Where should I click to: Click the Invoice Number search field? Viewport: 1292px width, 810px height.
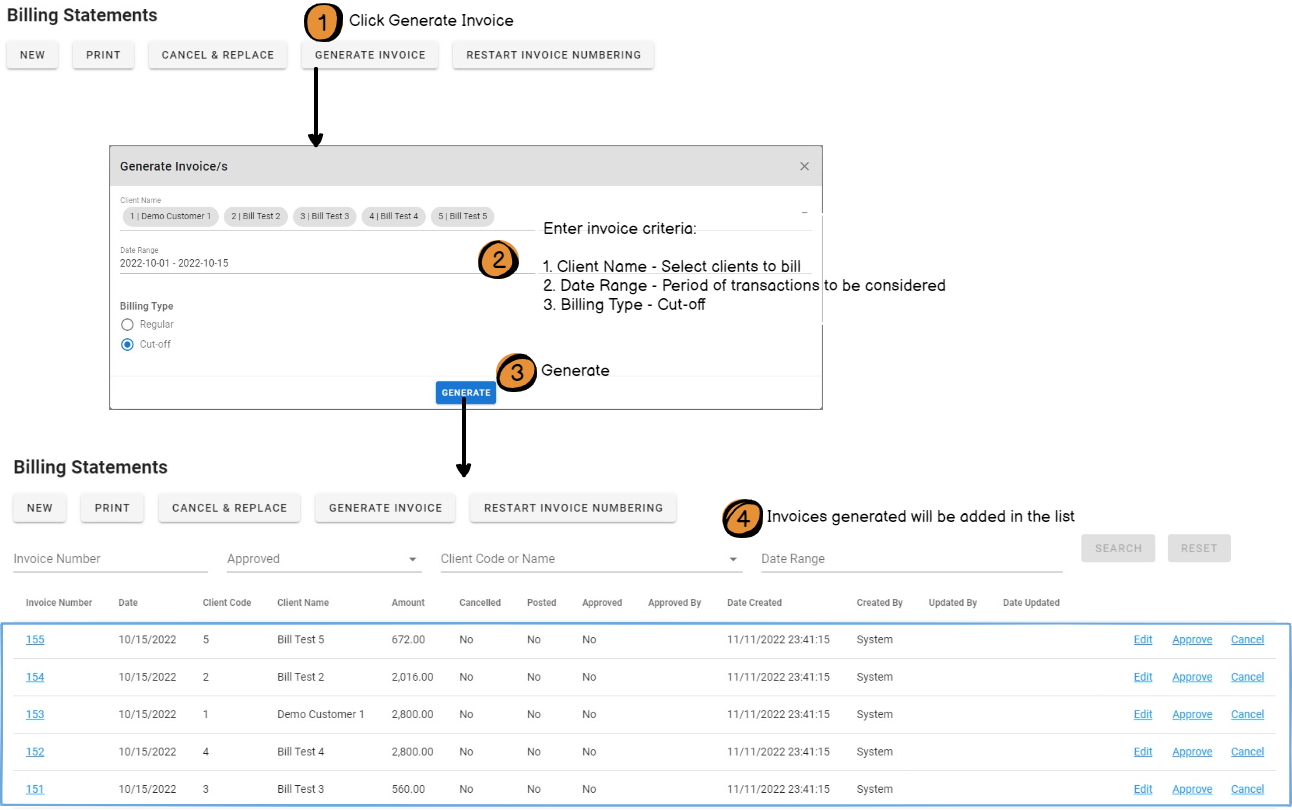tap(110, 559)
